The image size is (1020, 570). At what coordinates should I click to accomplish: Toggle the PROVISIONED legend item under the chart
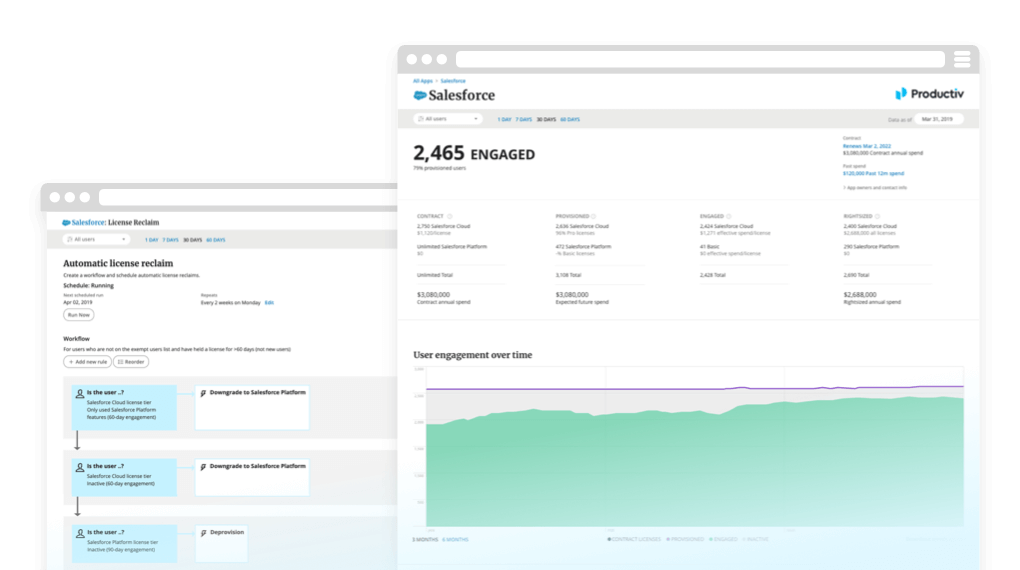pyautogui.click(x=686, y=539)
